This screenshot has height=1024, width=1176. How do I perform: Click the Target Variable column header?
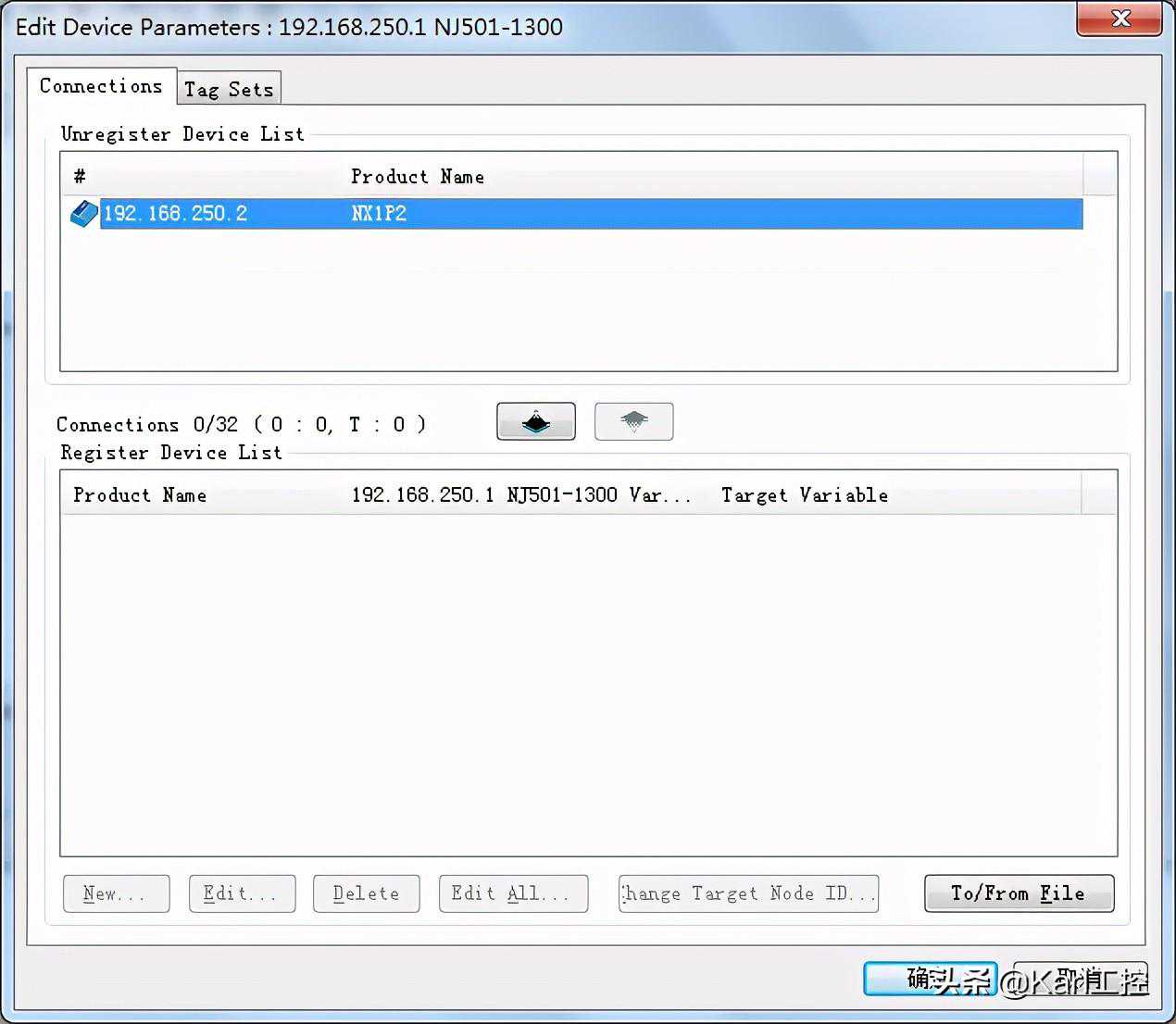[804, 494]
